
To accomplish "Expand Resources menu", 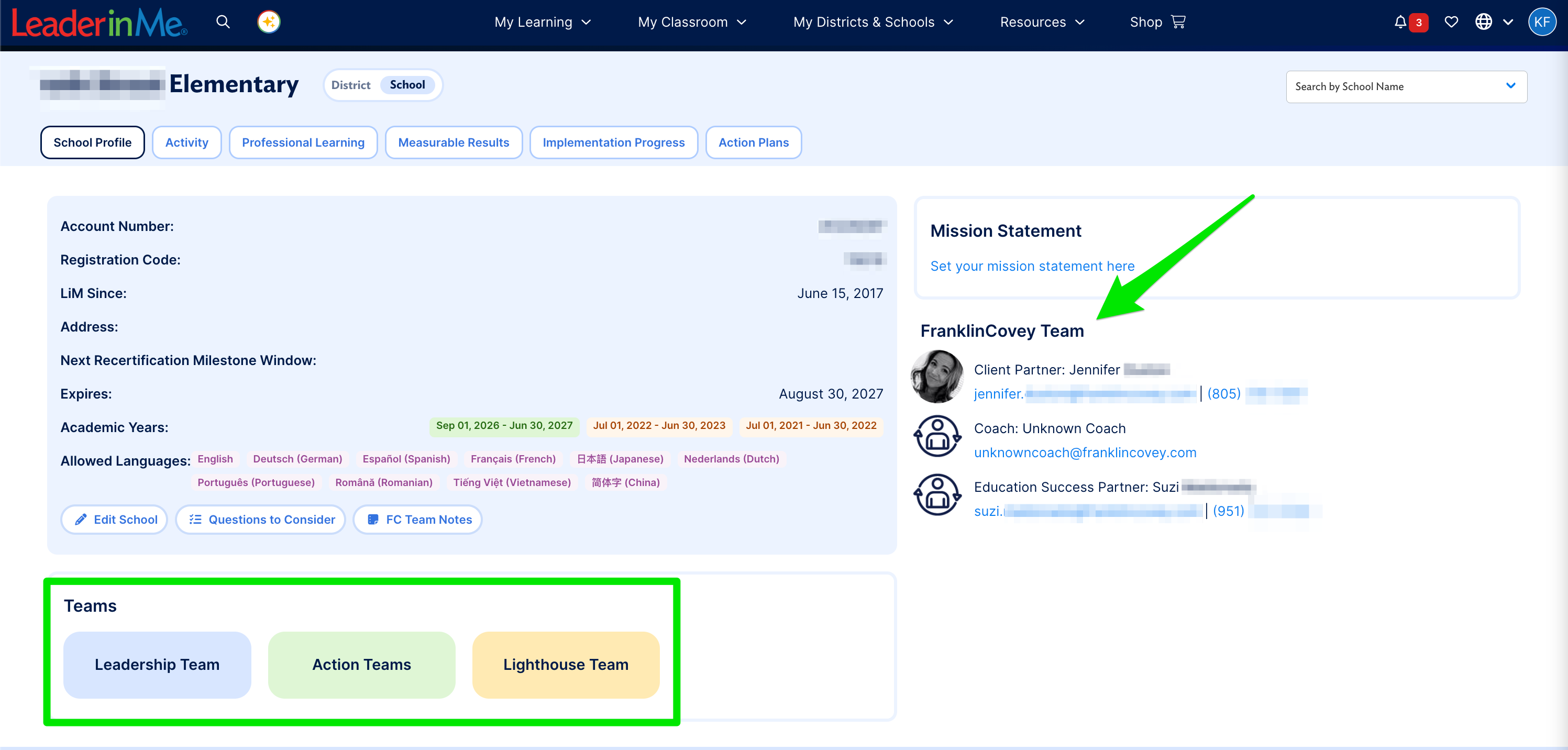I will tap(1042, 22).
